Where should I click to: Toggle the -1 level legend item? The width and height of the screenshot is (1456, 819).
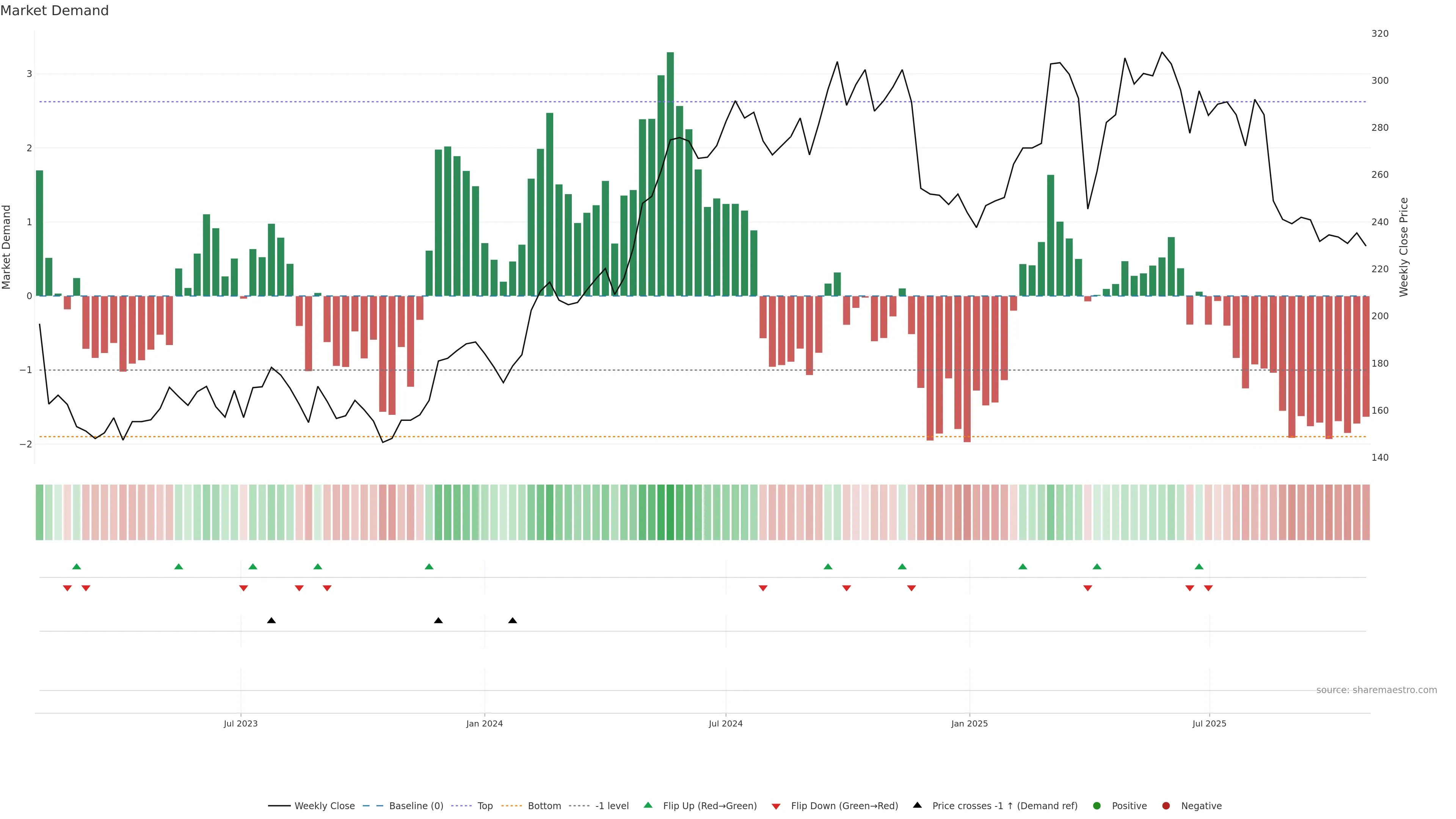[612, 805]
